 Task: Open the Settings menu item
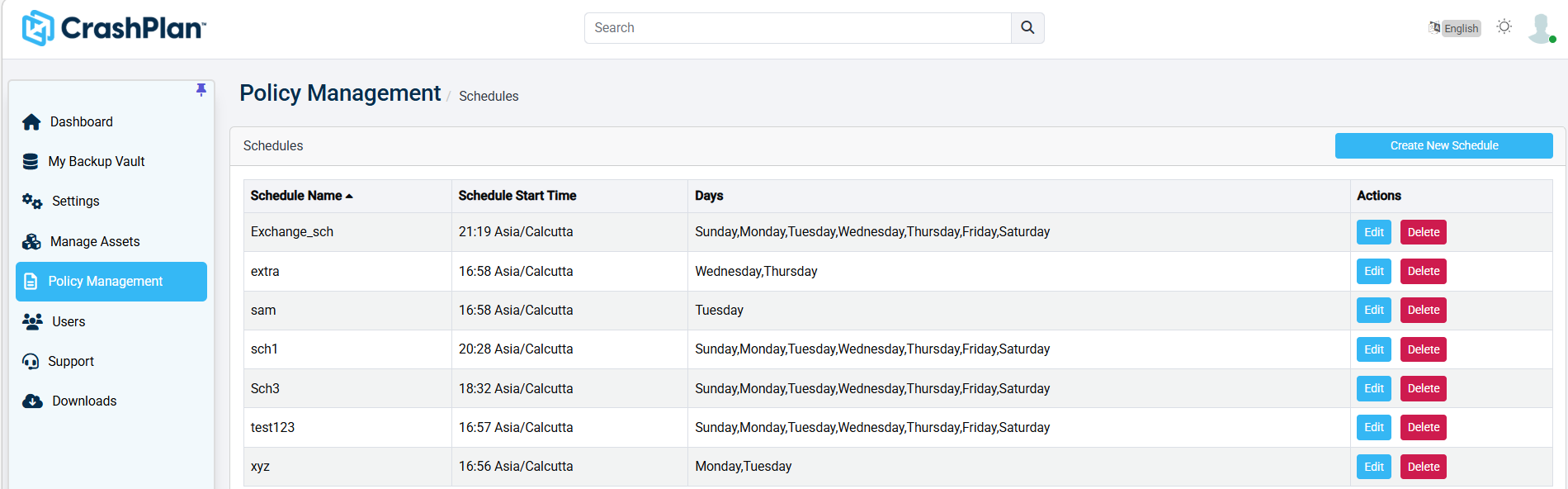[x=111, y=202]
